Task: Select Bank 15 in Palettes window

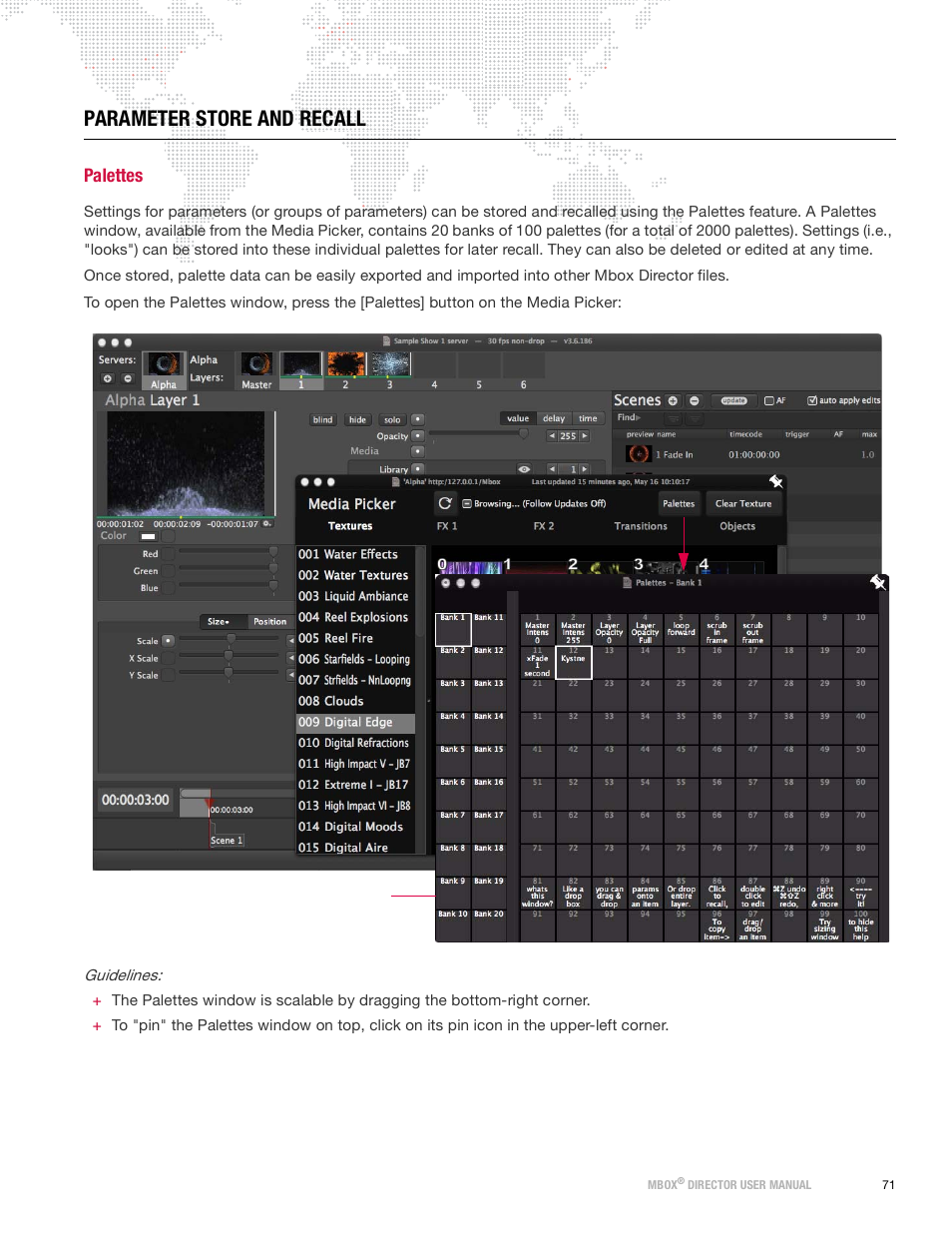Action: [489, 761]
